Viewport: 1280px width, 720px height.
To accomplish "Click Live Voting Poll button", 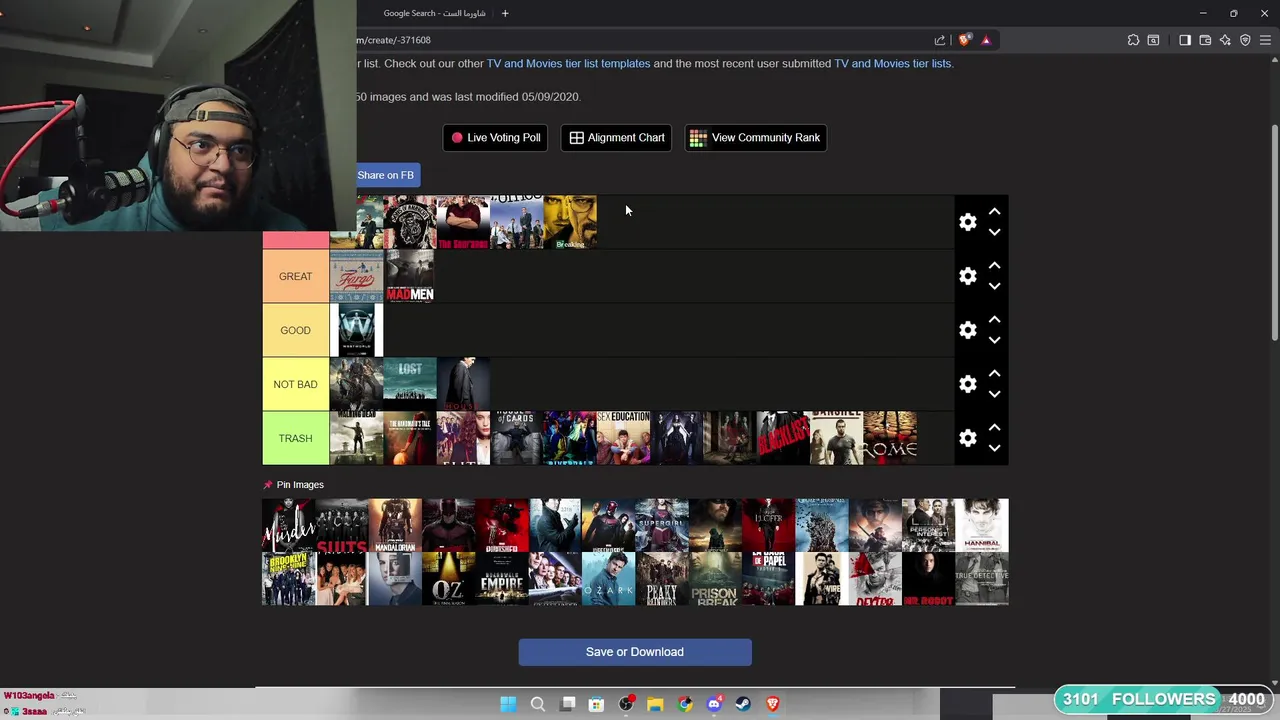I will click(495, 138).
